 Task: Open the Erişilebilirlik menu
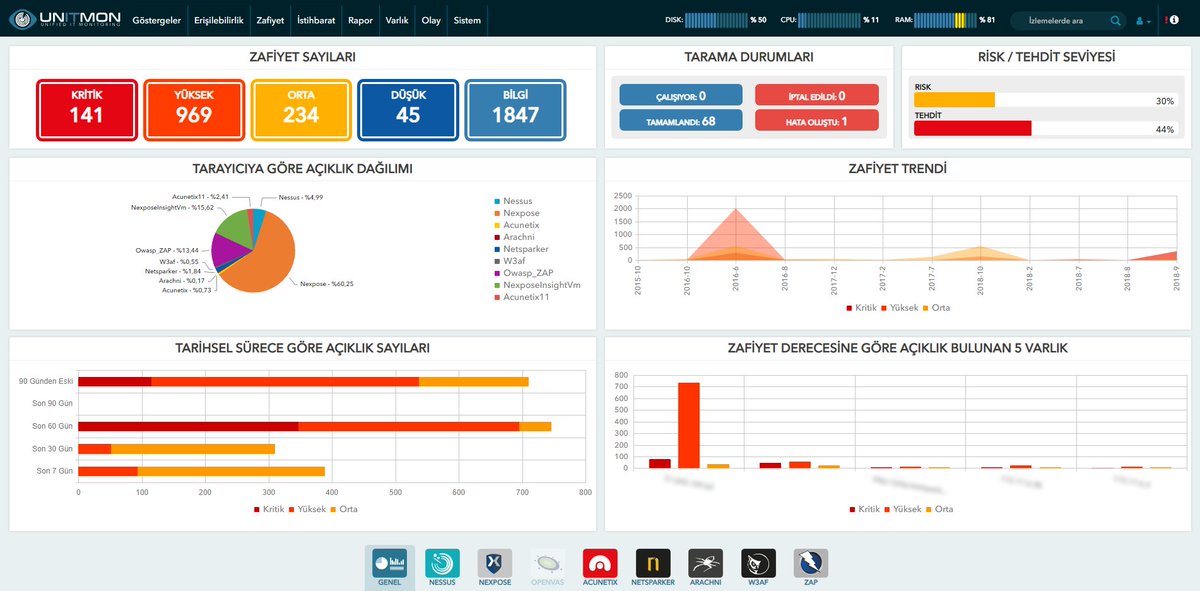(217, 20)
